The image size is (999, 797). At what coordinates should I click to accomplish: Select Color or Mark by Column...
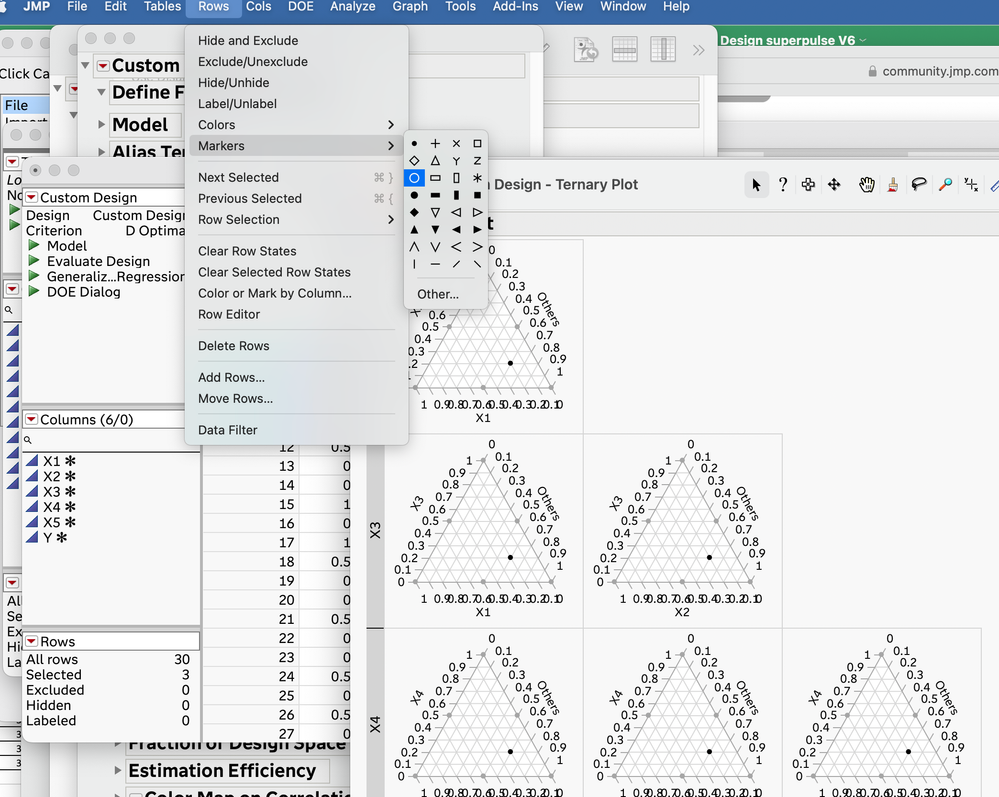tap(274, 293)
